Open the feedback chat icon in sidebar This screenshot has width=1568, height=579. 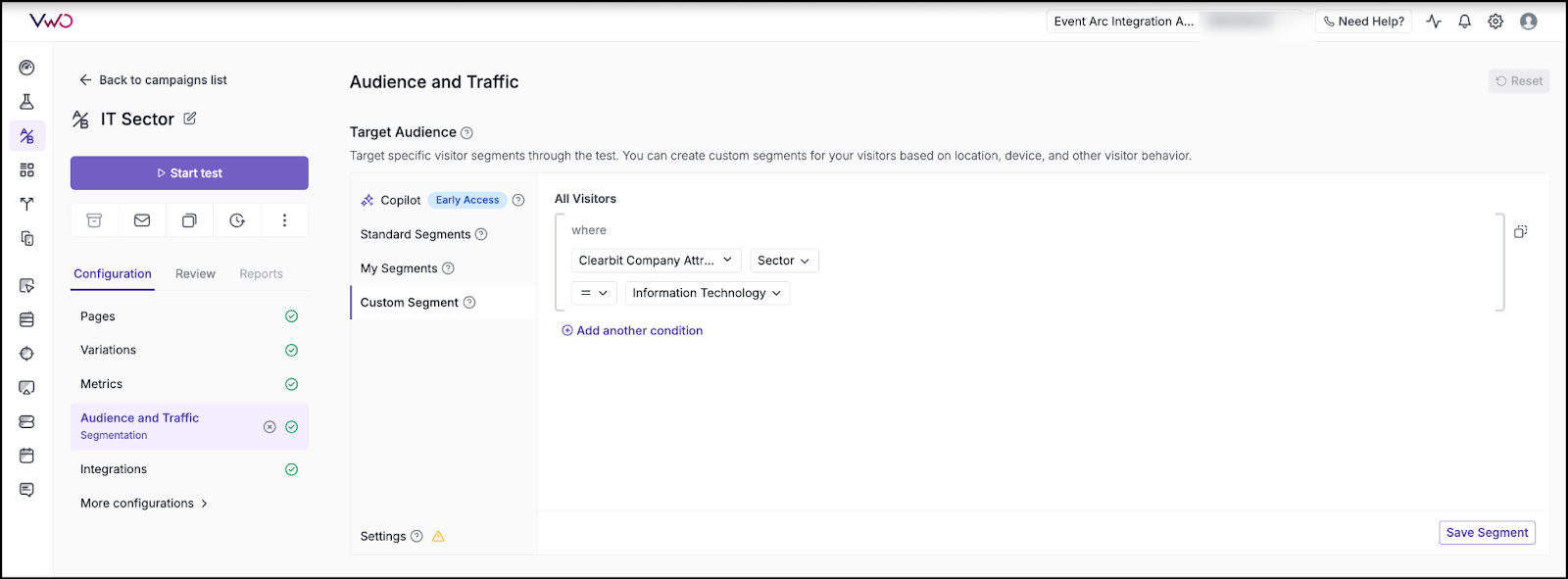click(x=26, y=490)
